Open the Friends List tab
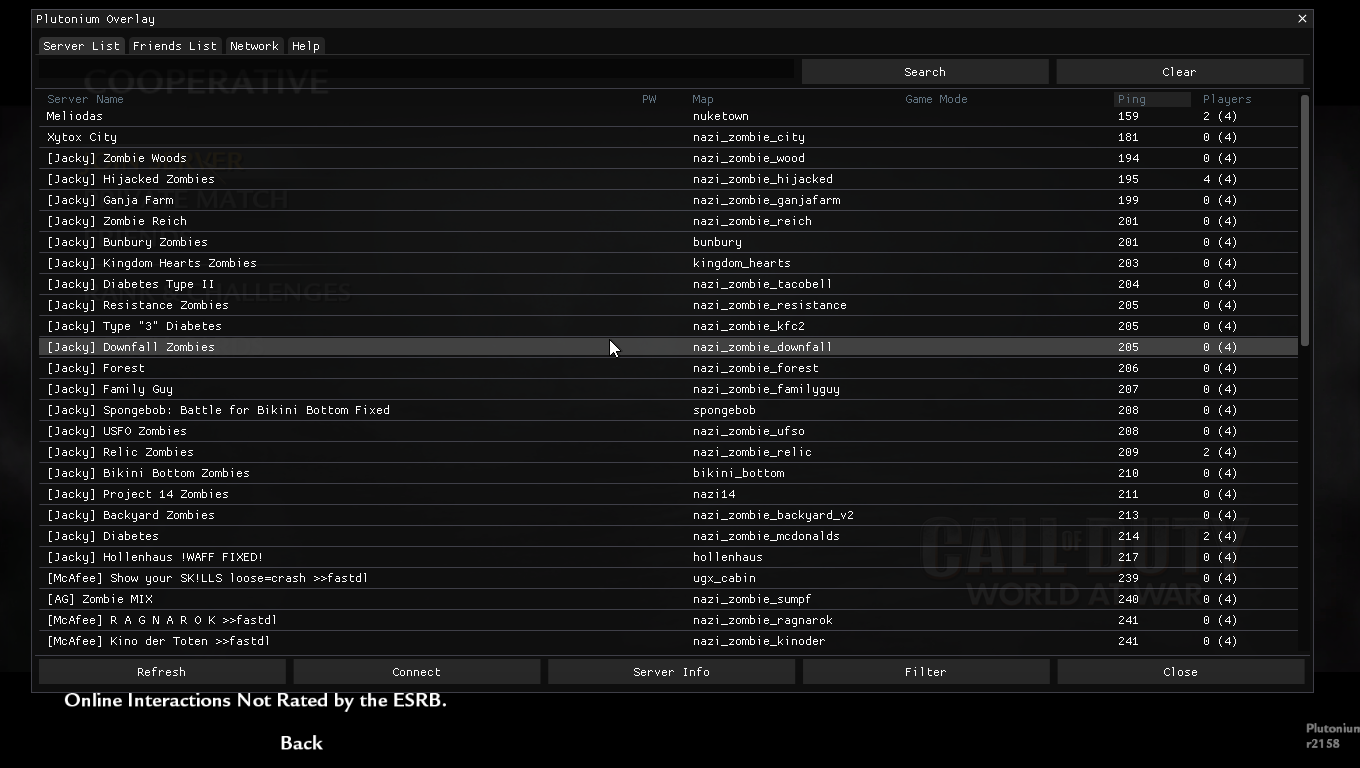Viewport: 1360px width, 768px height. 175,46
